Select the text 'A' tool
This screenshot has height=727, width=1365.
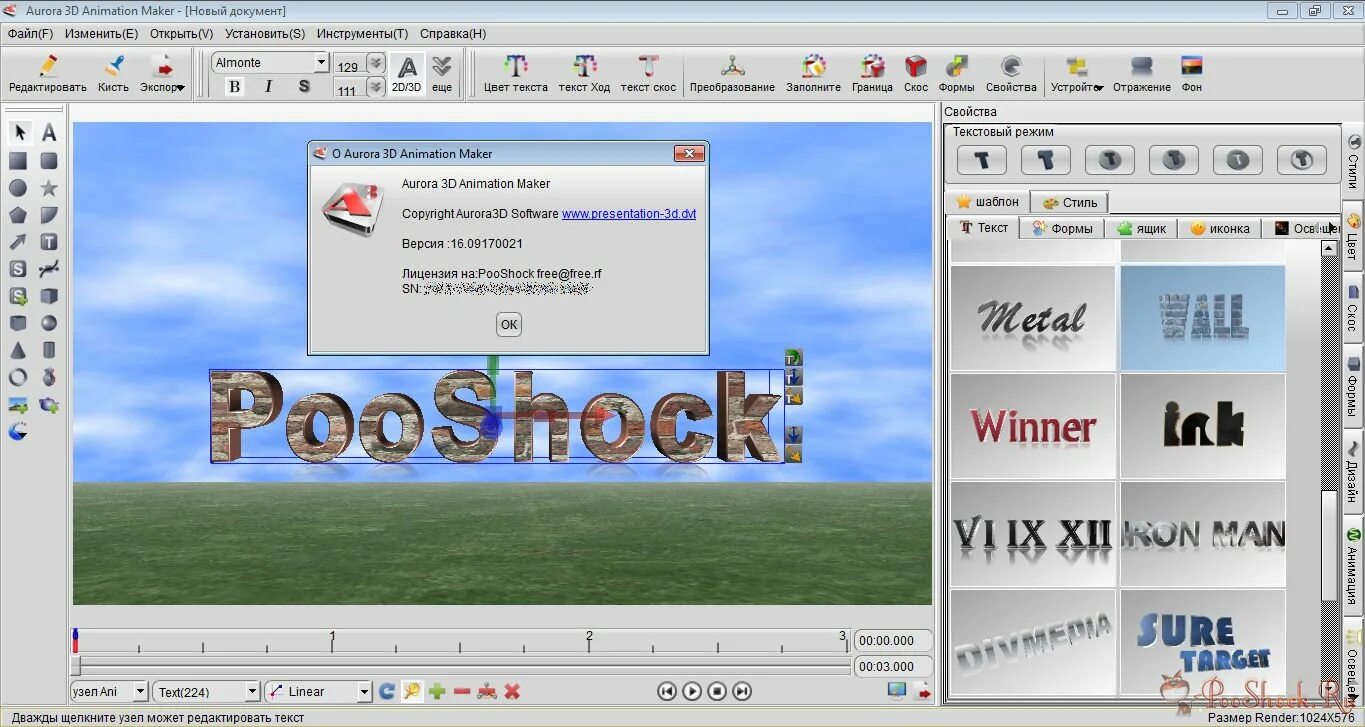(49, 132)
